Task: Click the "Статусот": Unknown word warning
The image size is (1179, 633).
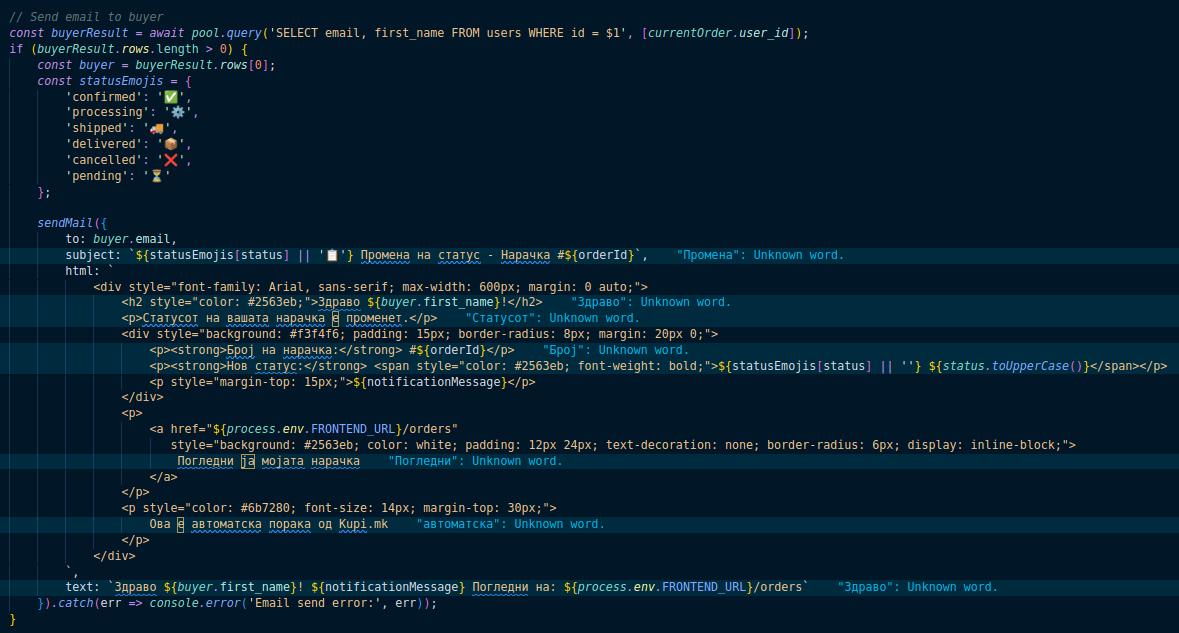Action: pyautogui.click(x=553, y=318)
